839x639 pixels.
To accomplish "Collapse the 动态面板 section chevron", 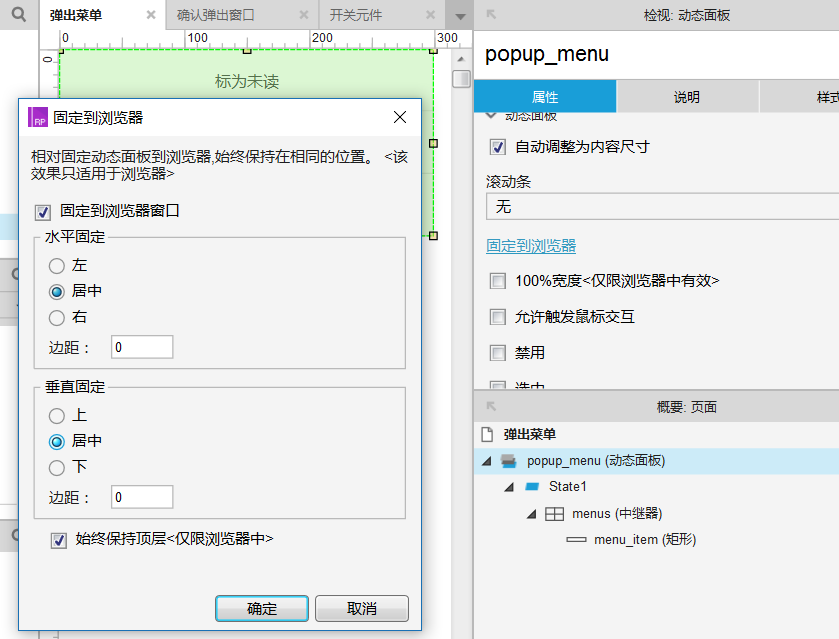I will tap(491, 115).
